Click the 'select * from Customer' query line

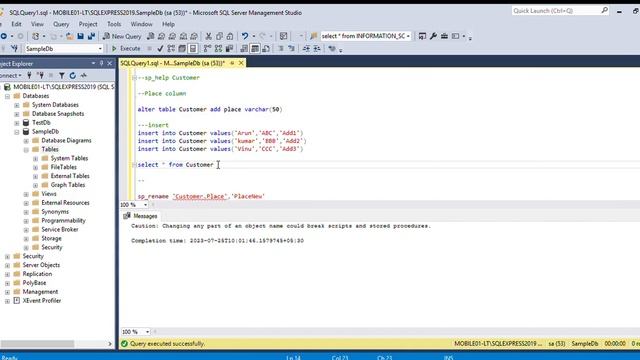tap(176, 165)
